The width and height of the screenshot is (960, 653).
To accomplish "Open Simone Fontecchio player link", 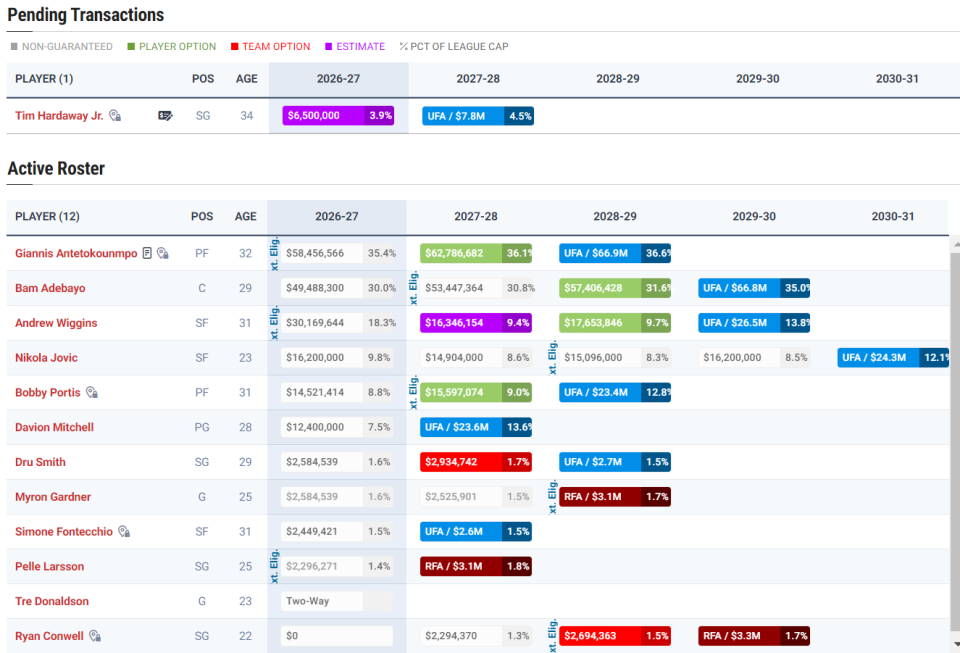I will point(64,532).
